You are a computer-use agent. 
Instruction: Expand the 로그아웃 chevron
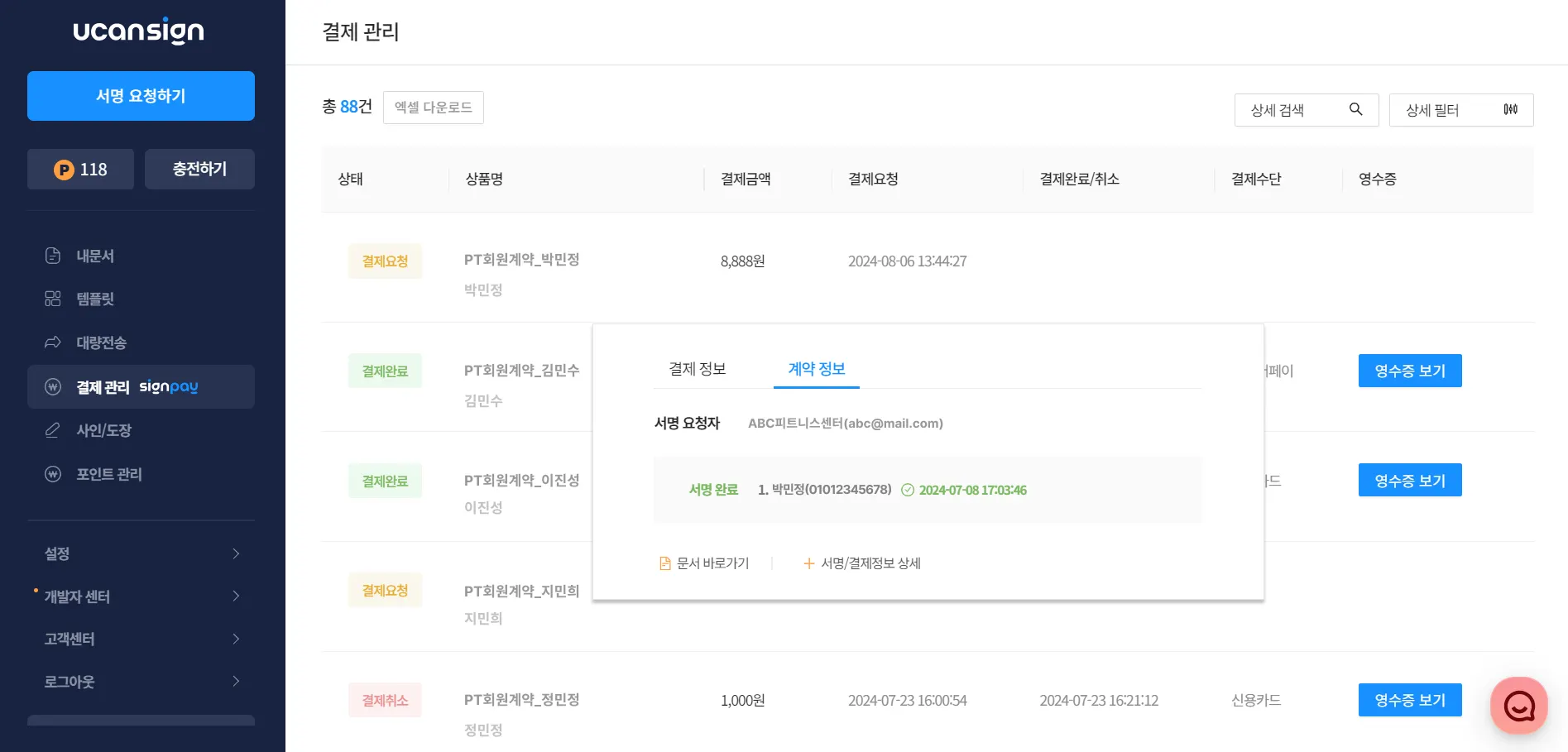(x=236, y=682)
